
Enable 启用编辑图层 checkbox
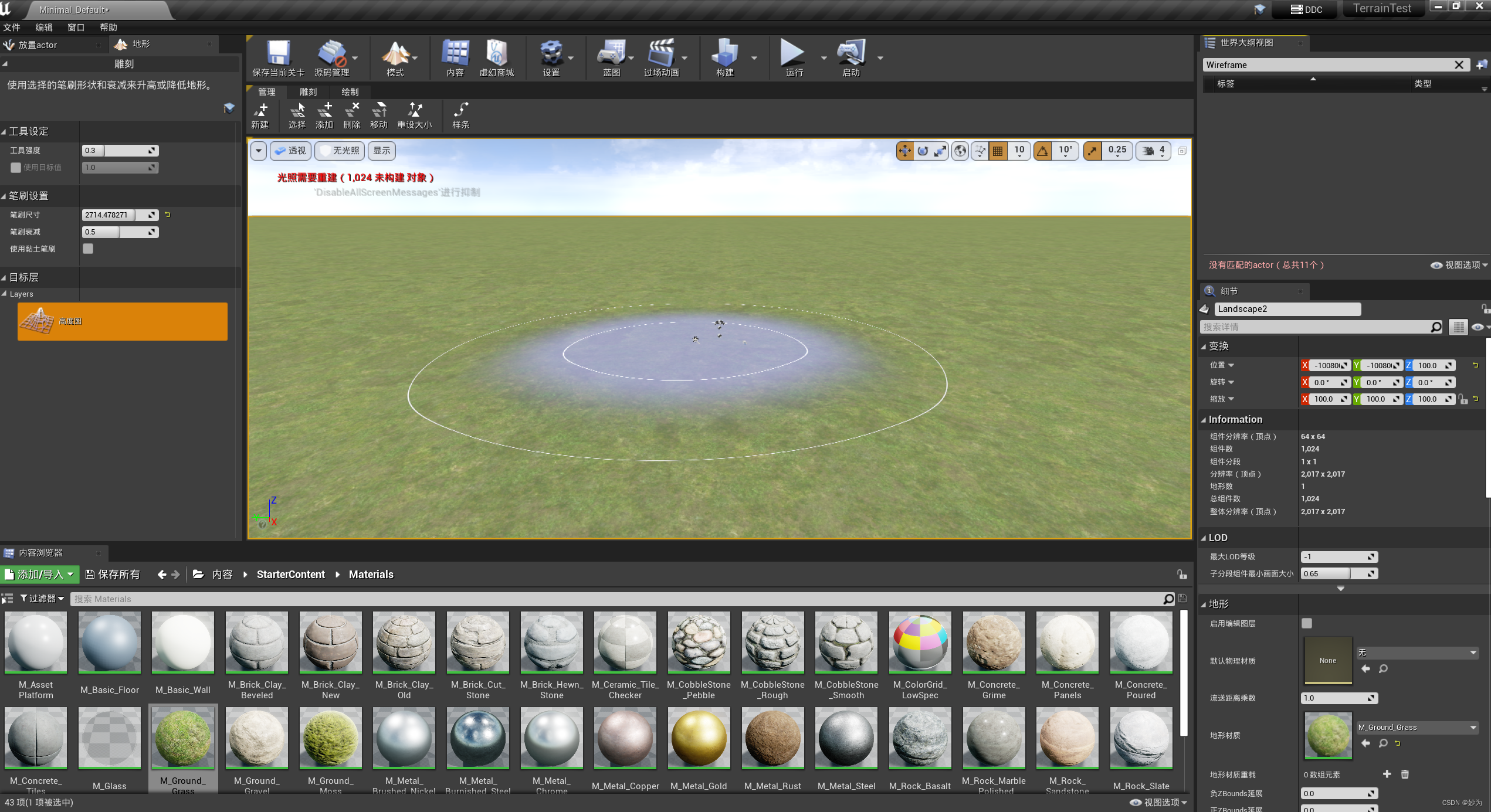(x=1307, y=623)
